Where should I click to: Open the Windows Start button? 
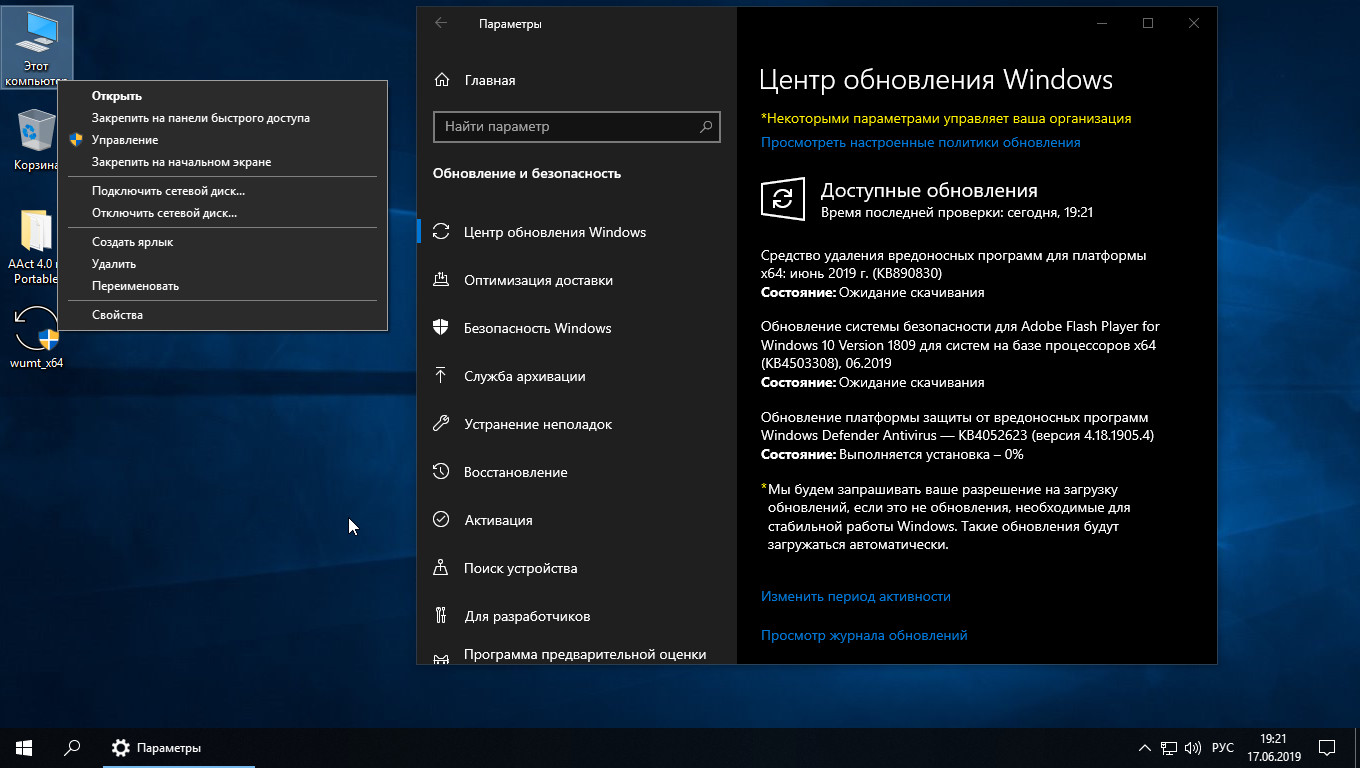[23, 747]
